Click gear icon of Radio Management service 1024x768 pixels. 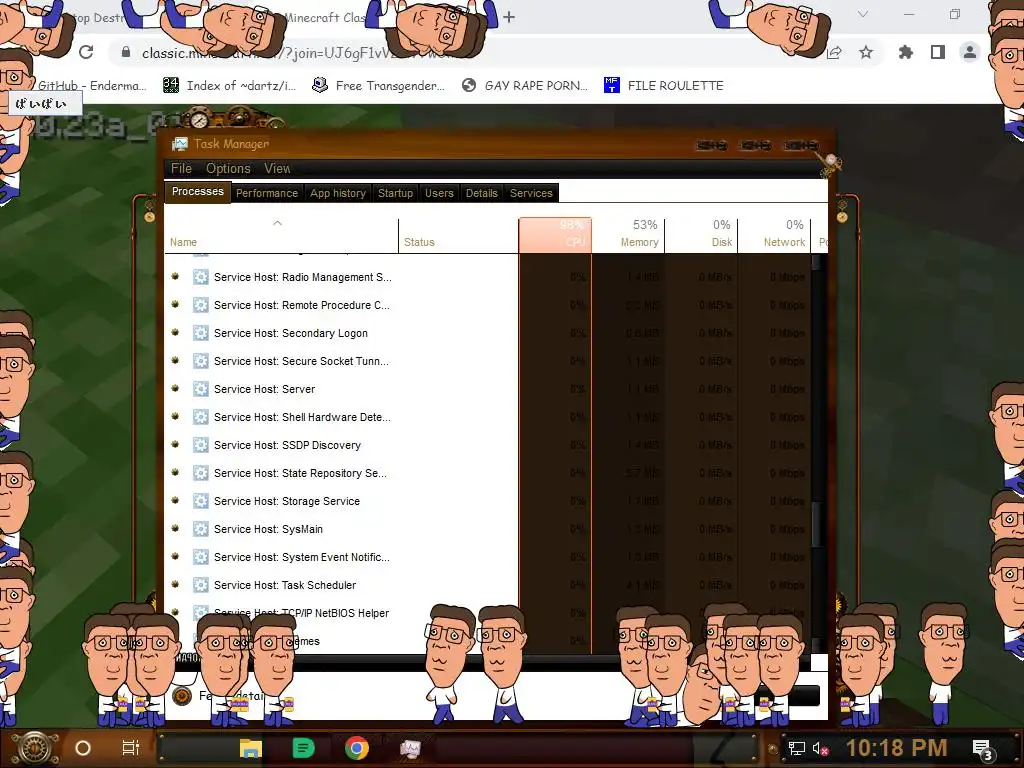point(201,277)
